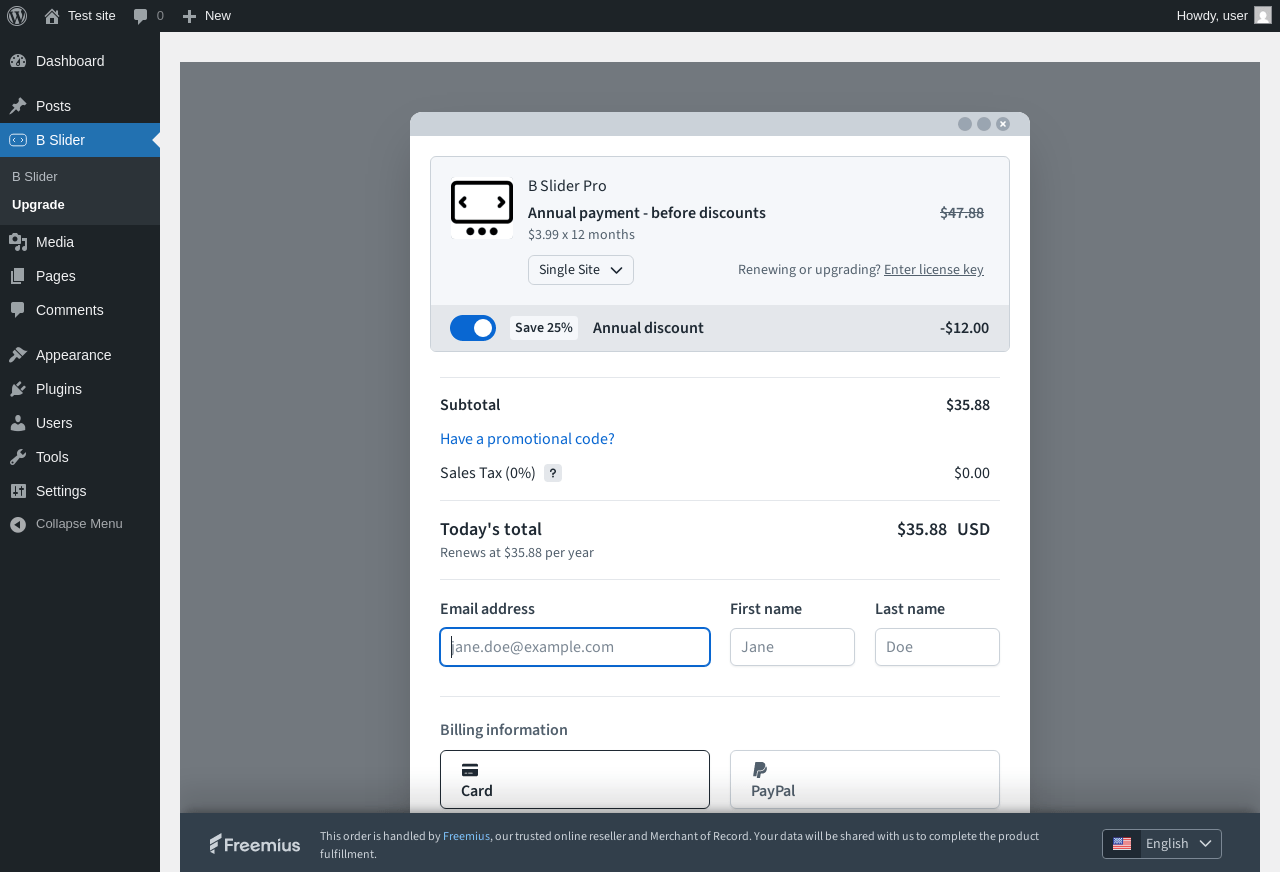Click the Comments icon in sidebar

18,310
